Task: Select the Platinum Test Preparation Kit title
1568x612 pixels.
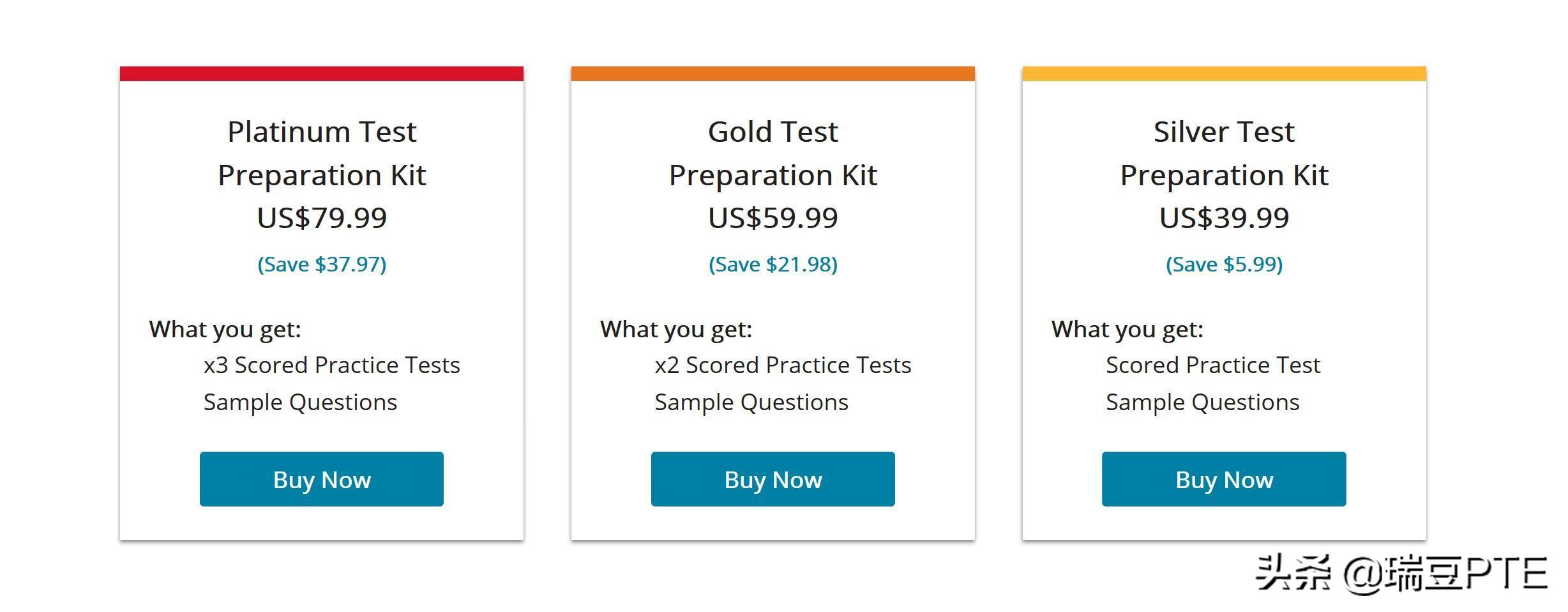Action: point(322,153)
